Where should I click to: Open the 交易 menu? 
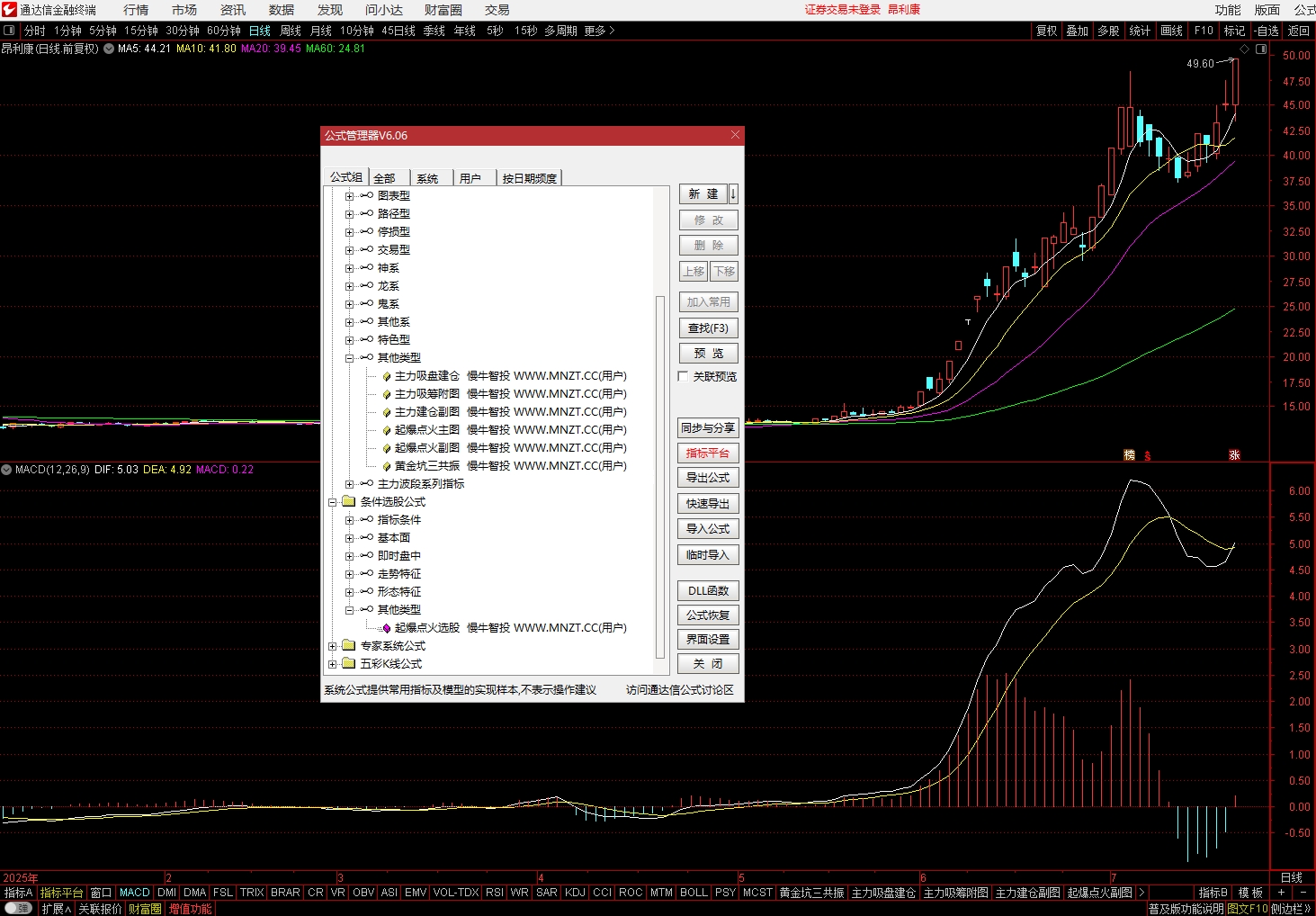(497, 10)
